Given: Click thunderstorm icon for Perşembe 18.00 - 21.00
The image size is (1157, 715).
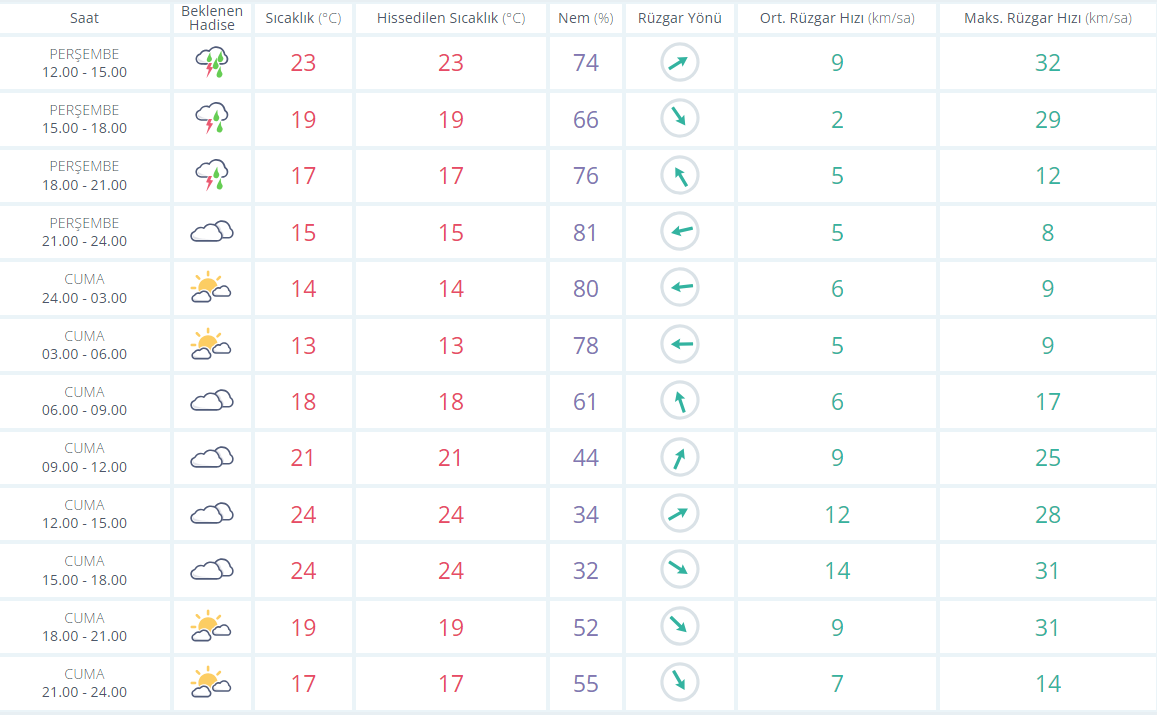Looking at the screenshot, I should click(212, 176).
